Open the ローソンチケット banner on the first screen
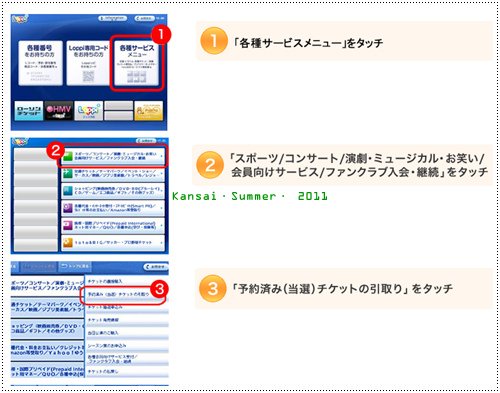500x393 pixels. [29, 111]
